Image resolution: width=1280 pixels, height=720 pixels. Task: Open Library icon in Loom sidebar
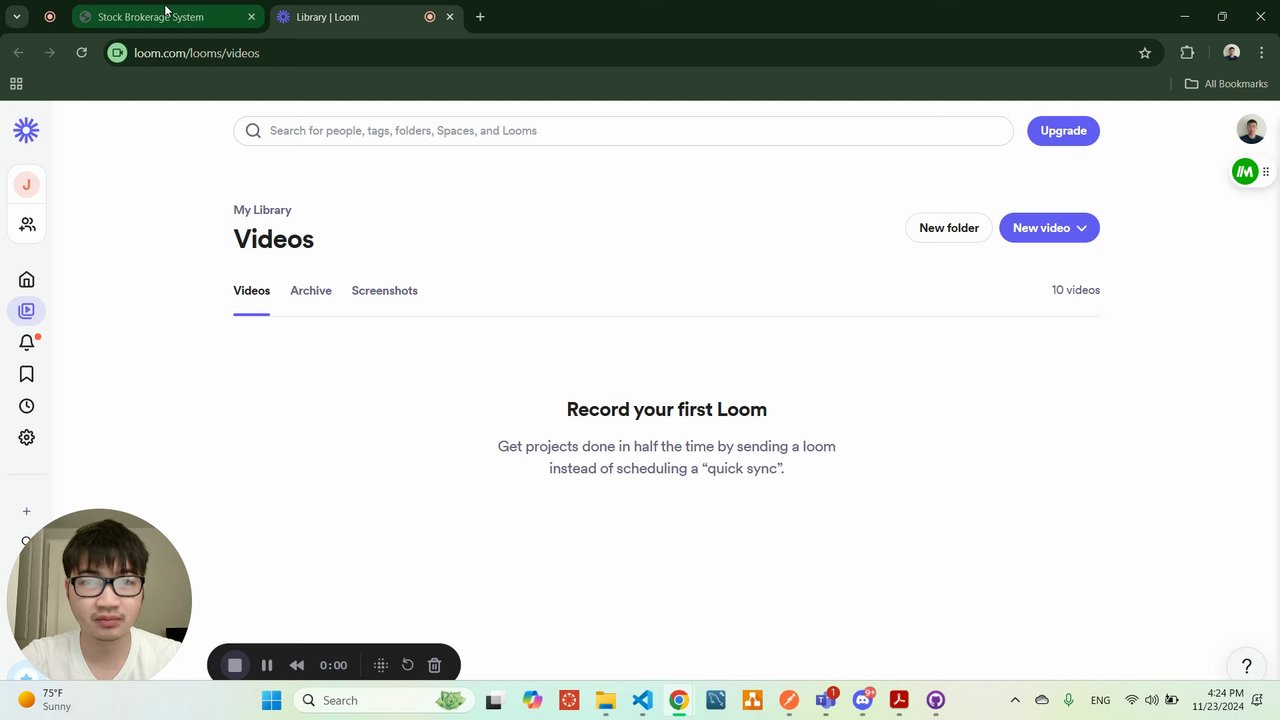pyautogui.click(x=27, y=311)
